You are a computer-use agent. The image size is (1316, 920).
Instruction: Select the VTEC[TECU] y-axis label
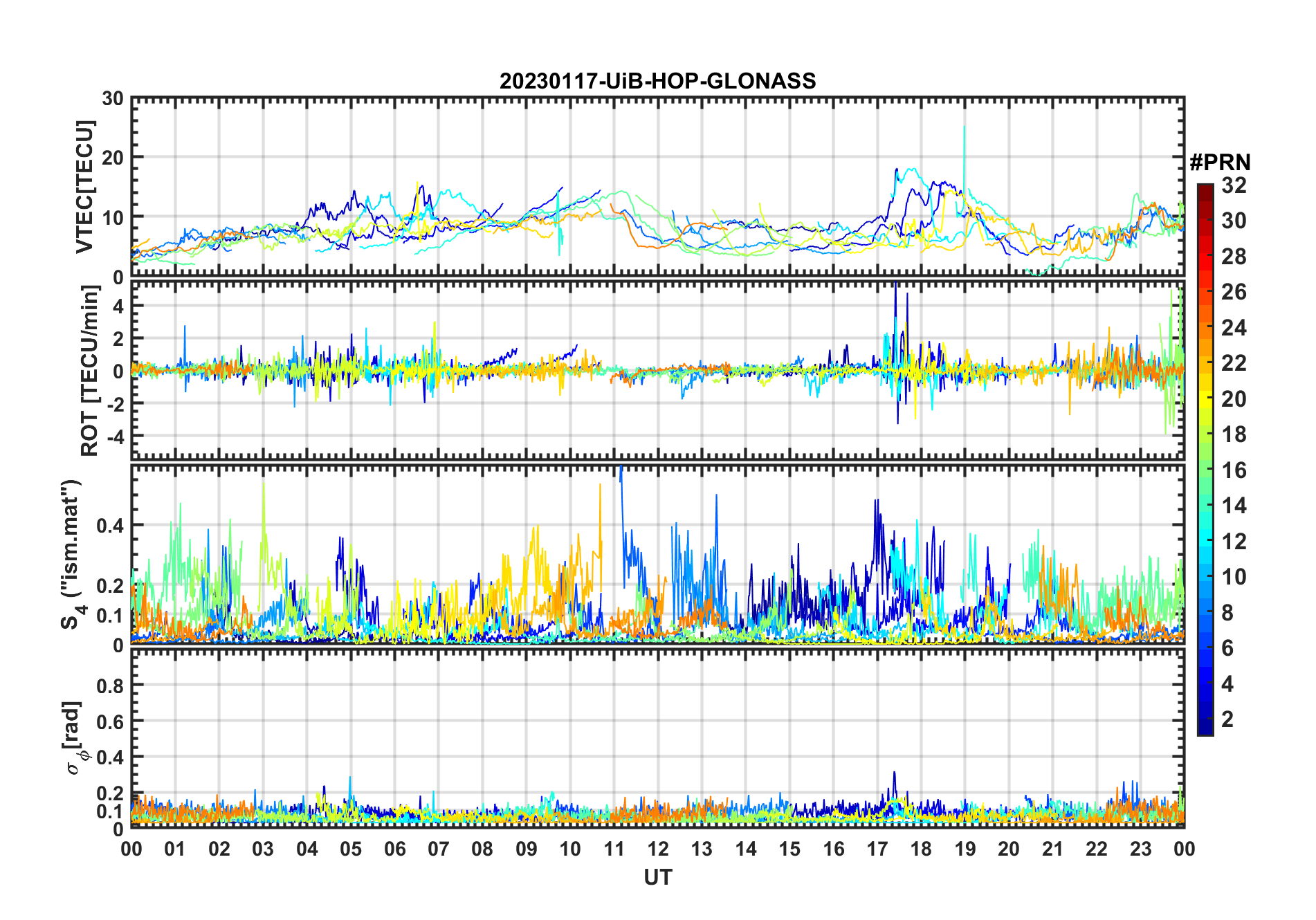(84, 187)
